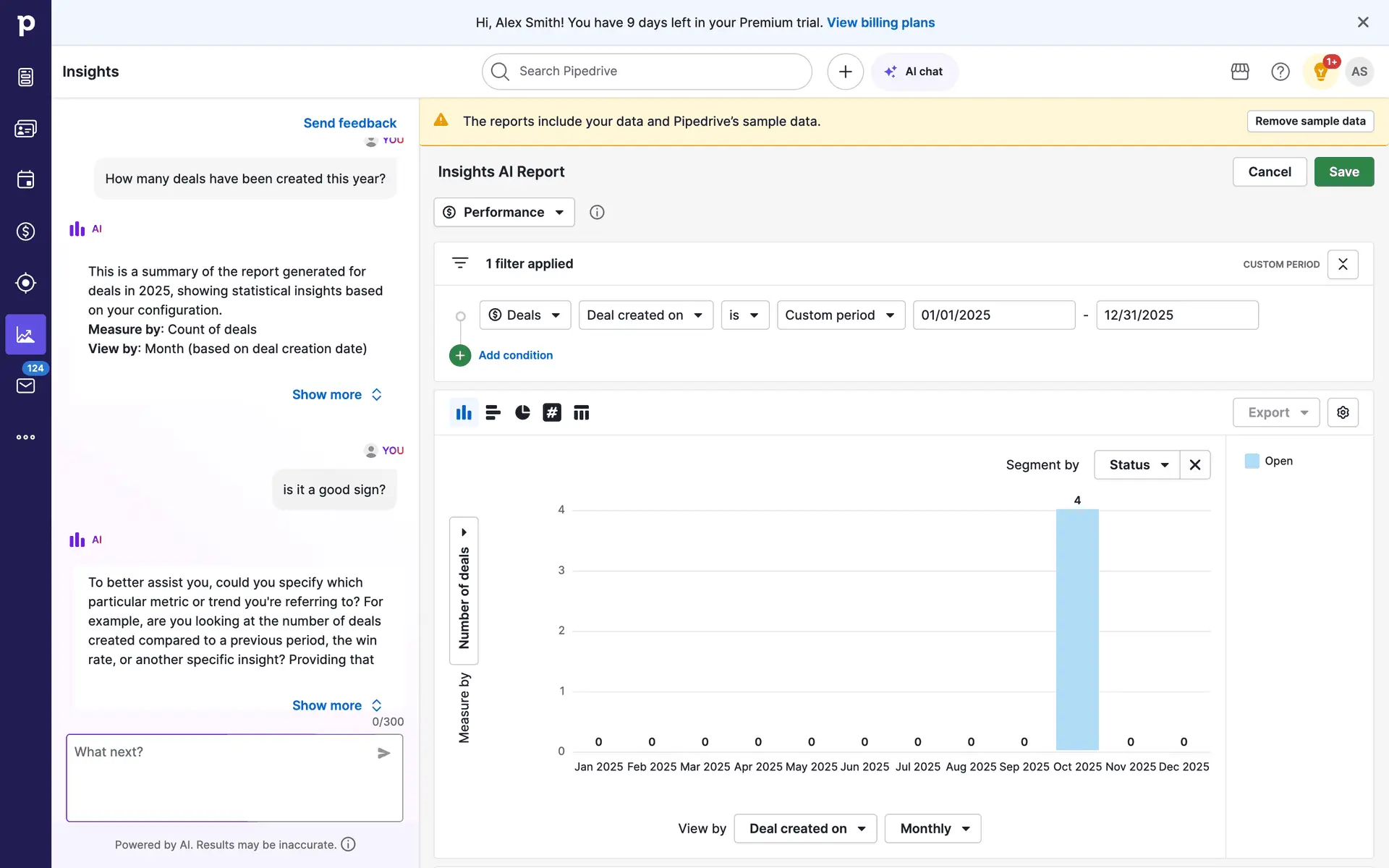Open Deals section in sidebar
Viewport: 1389px width, 868px height.
[x=25, y=231]
